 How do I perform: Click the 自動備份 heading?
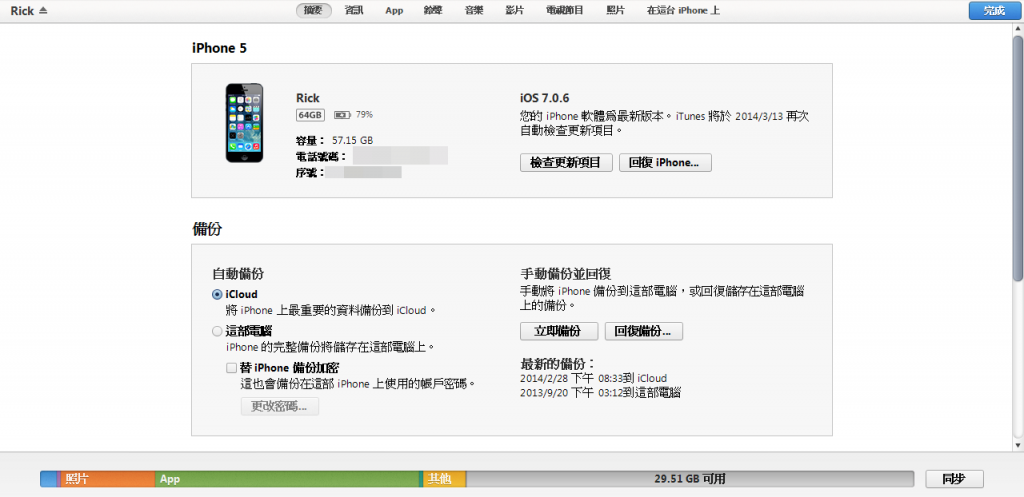(x=238, y=274)
